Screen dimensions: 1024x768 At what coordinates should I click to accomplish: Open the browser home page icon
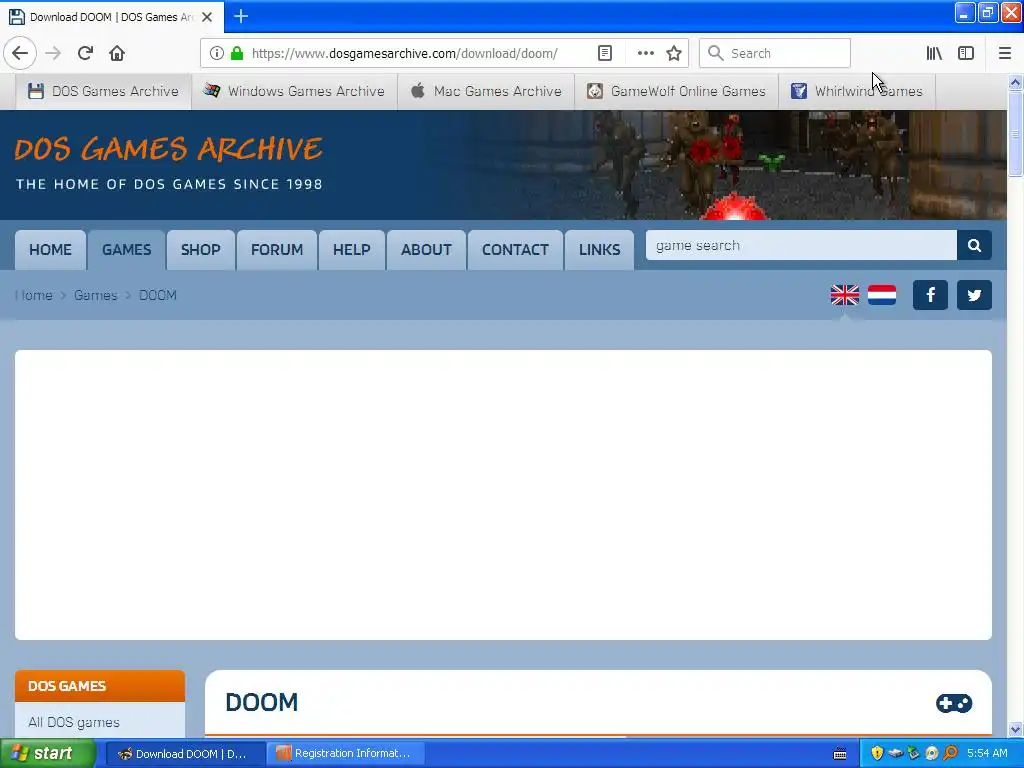117,54
